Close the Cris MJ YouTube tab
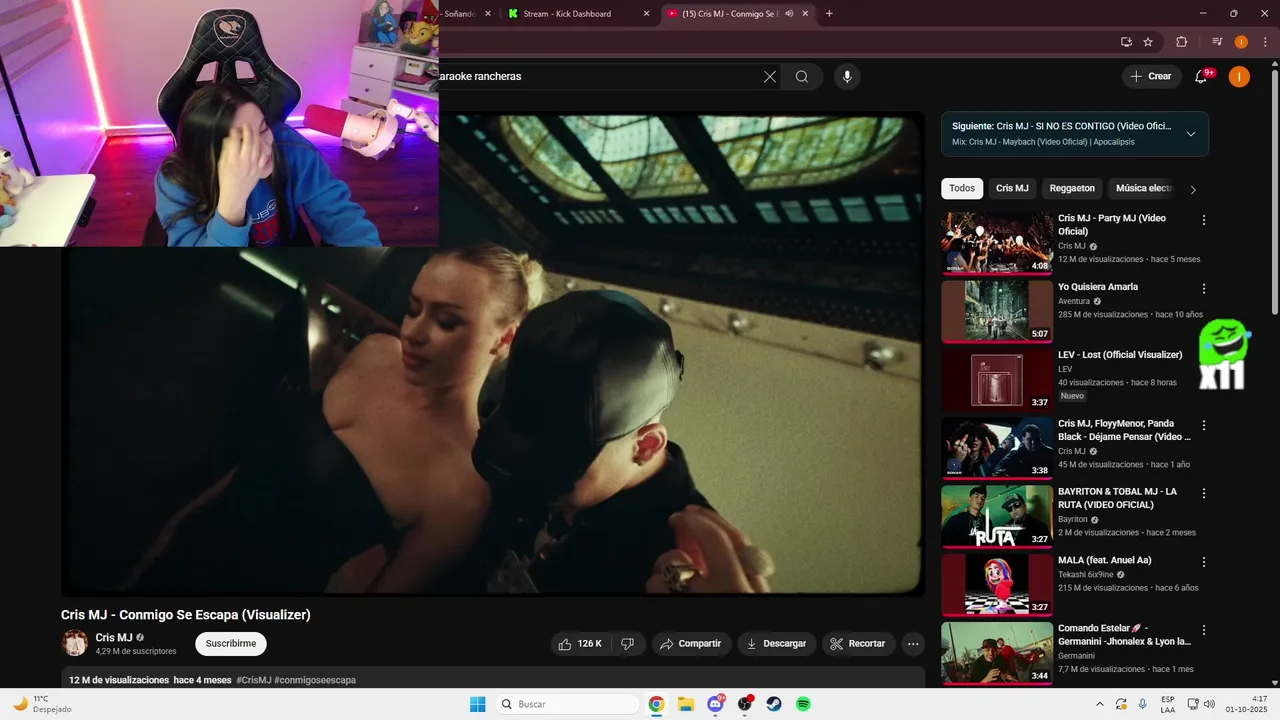 pos(805,13)
